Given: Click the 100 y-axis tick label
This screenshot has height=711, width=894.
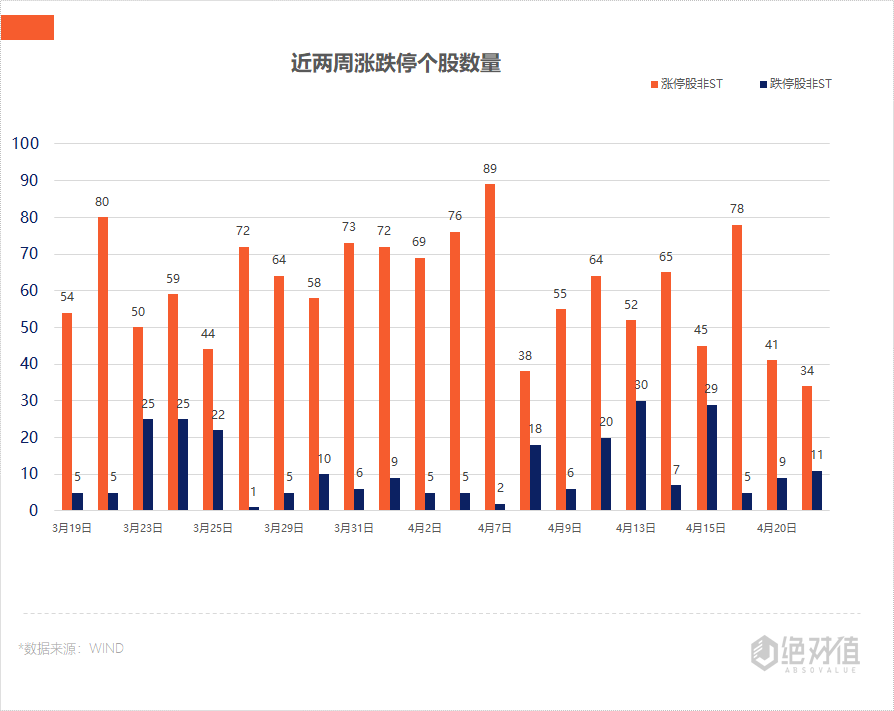Looking at the screenshot, I should click(25, 144).
